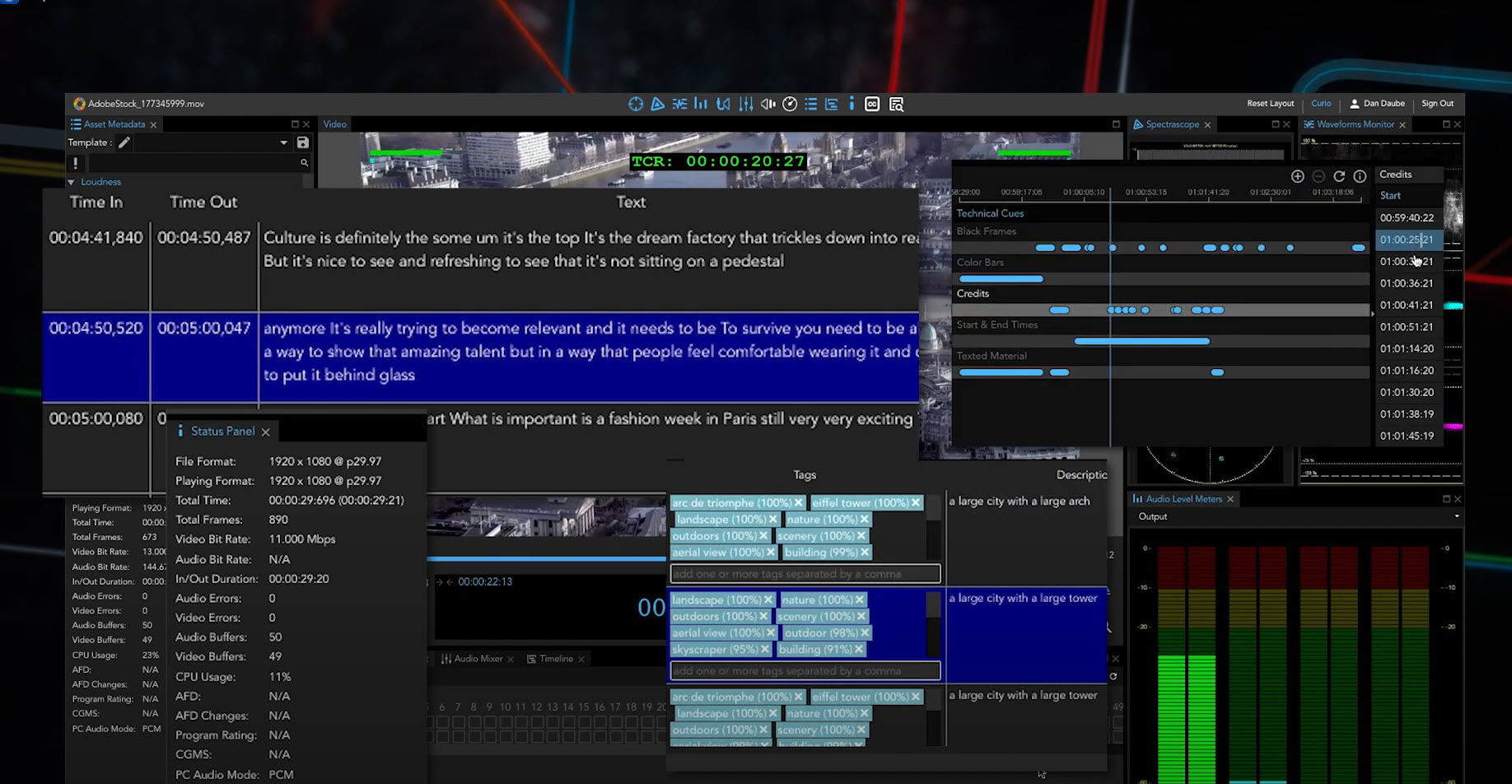Open the closed captions (CC) tool
Viewport: 1512px width, 784px height.
click(872, 104)
